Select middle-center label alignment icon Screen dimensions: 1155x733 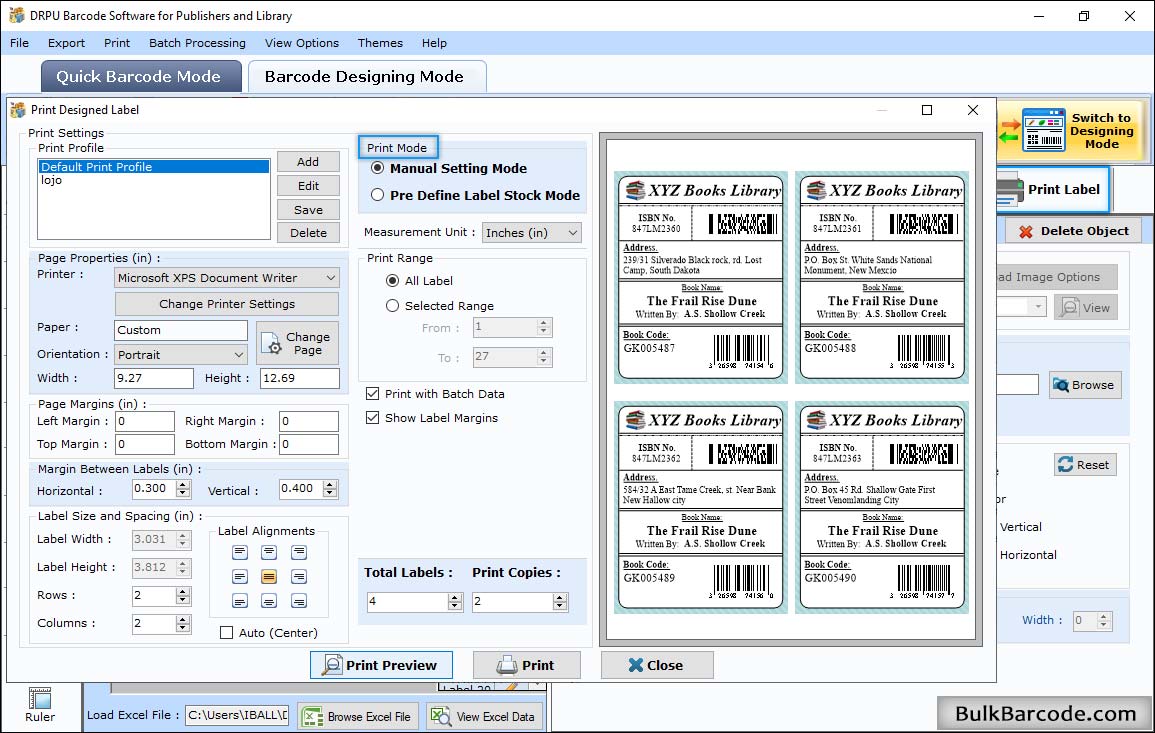pos(269,576)
